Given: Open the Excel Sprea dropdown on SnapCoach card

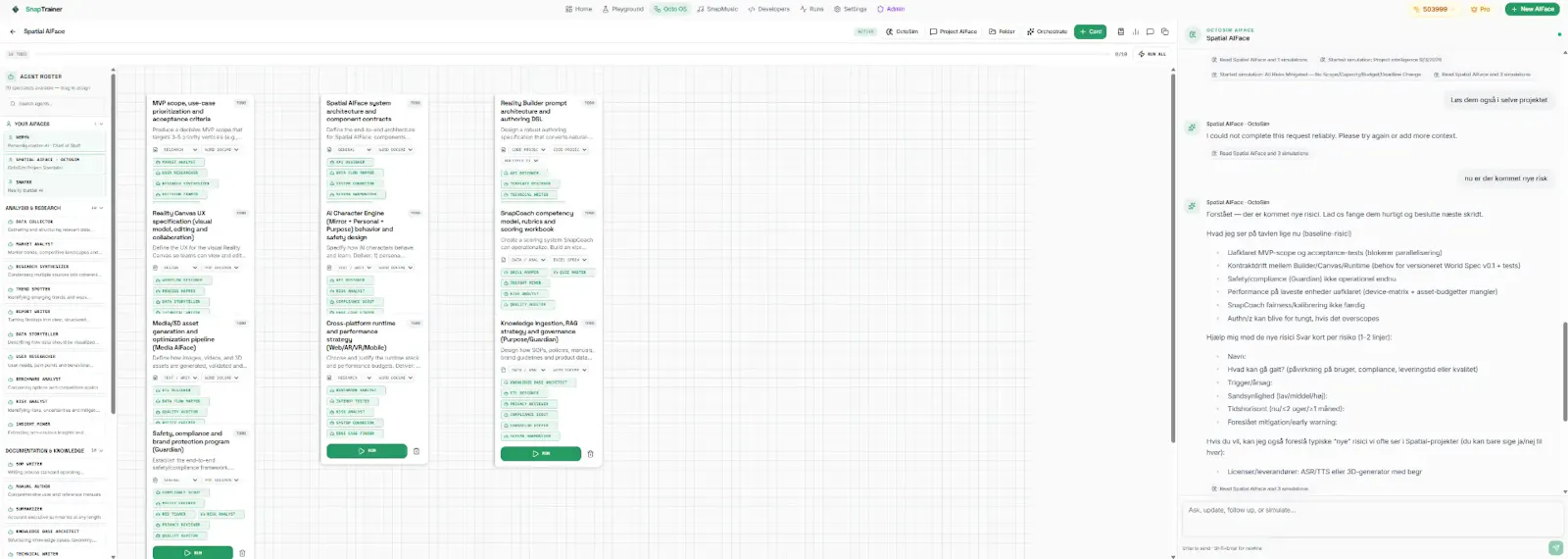Looking at the screenshot, I should [569, 260].
